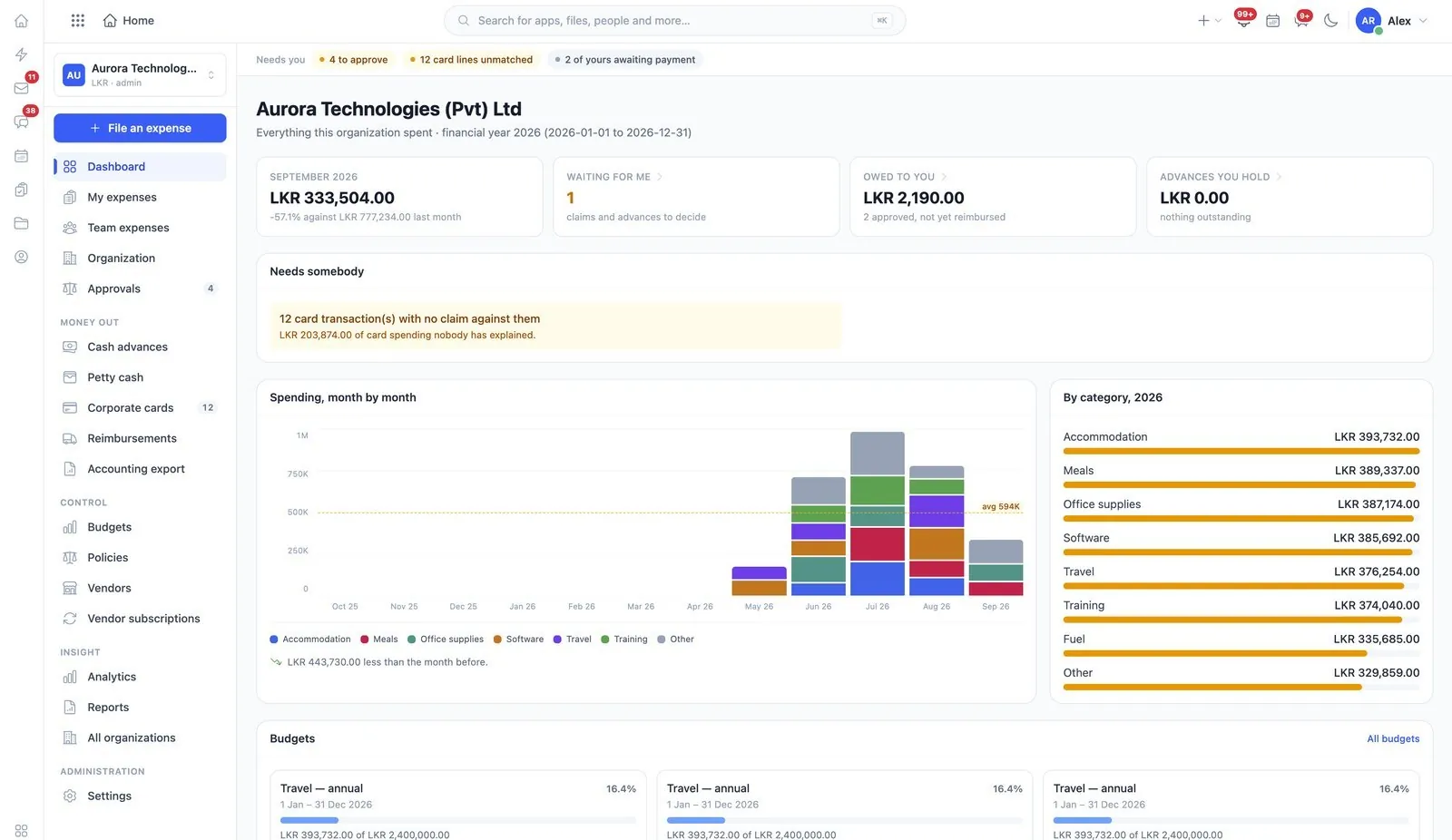
Task: Click the Settings gear icon
Action: 70,796
